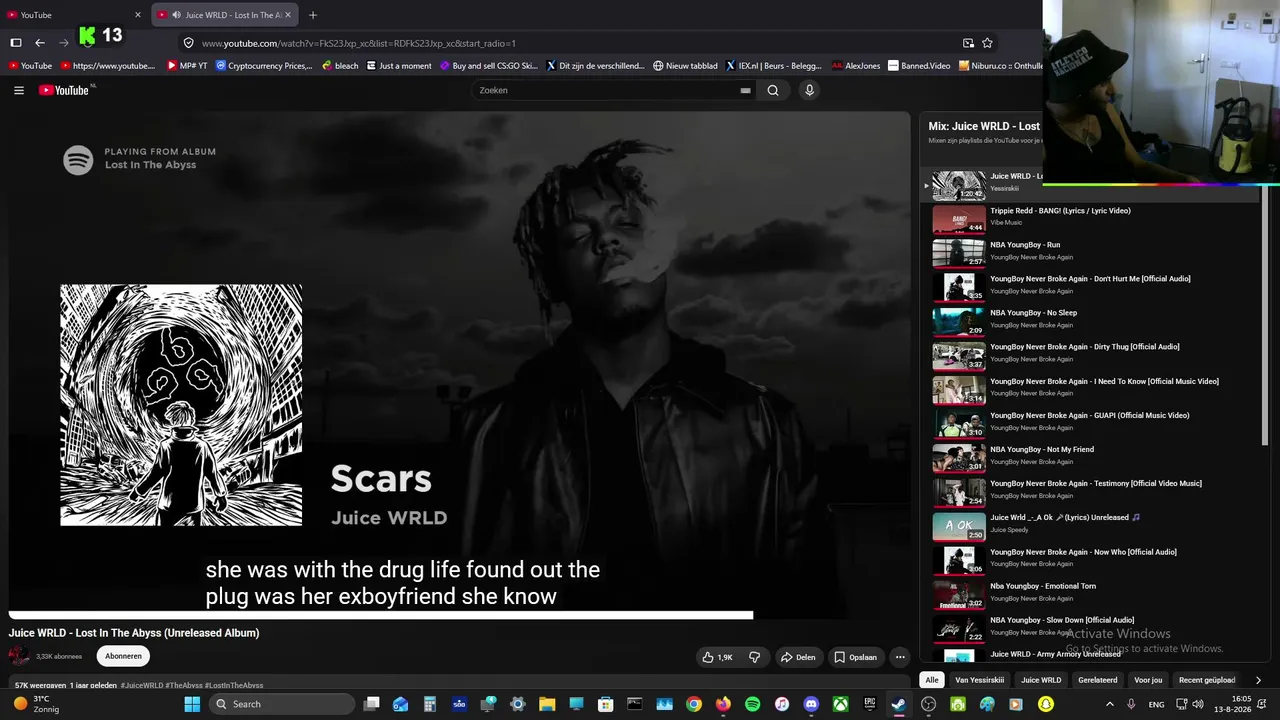Image resolution: width=1280 pixels, height=720 pixels.
Task: Close the Juice WRLD browser tab
Action: [288, 15]
